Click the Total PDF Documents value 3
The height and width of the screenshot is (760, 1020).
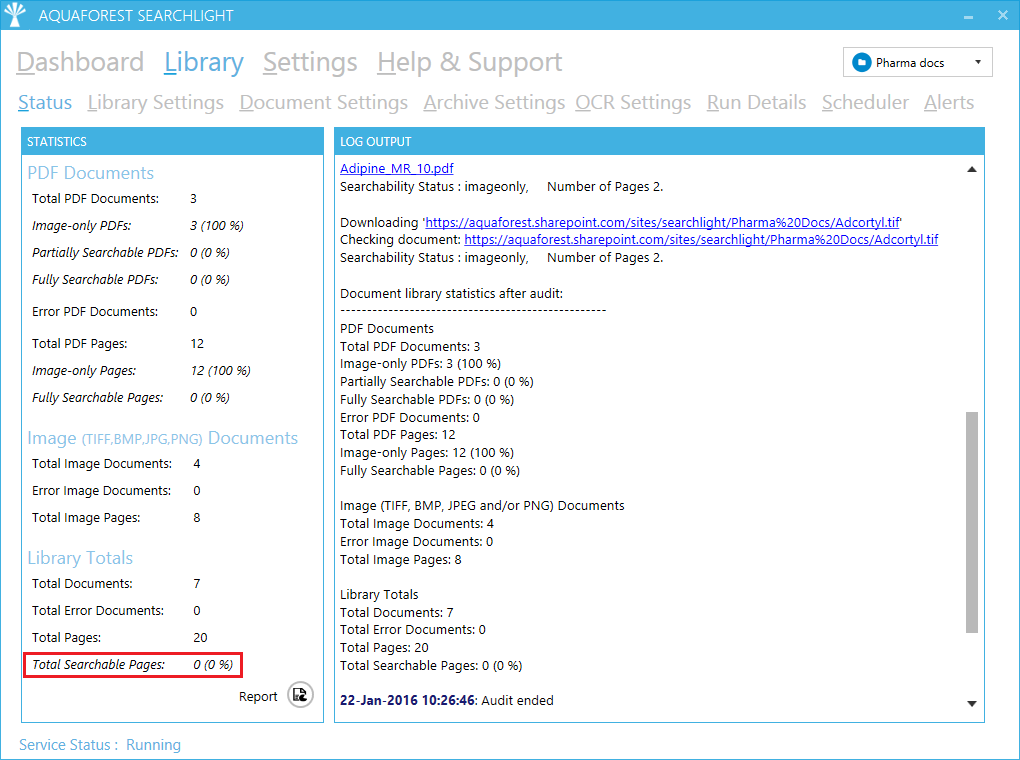pyautogui.click(x=193, y=198)
